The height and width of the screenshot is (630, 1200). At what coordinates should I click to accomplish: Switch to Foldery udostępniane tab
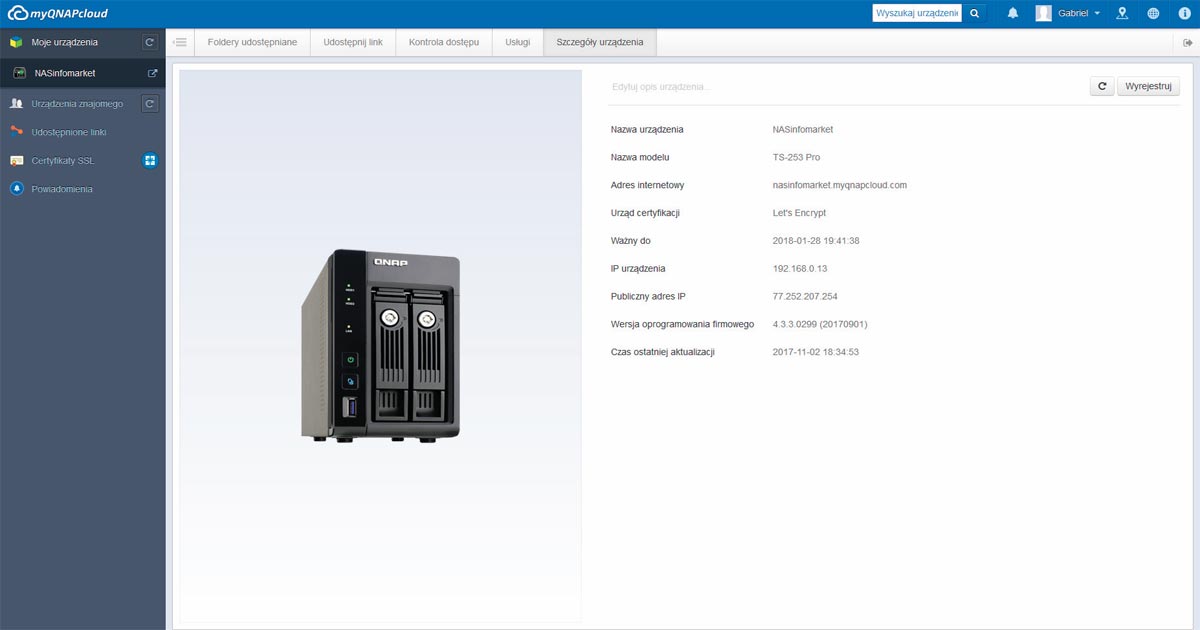(252, 42)
